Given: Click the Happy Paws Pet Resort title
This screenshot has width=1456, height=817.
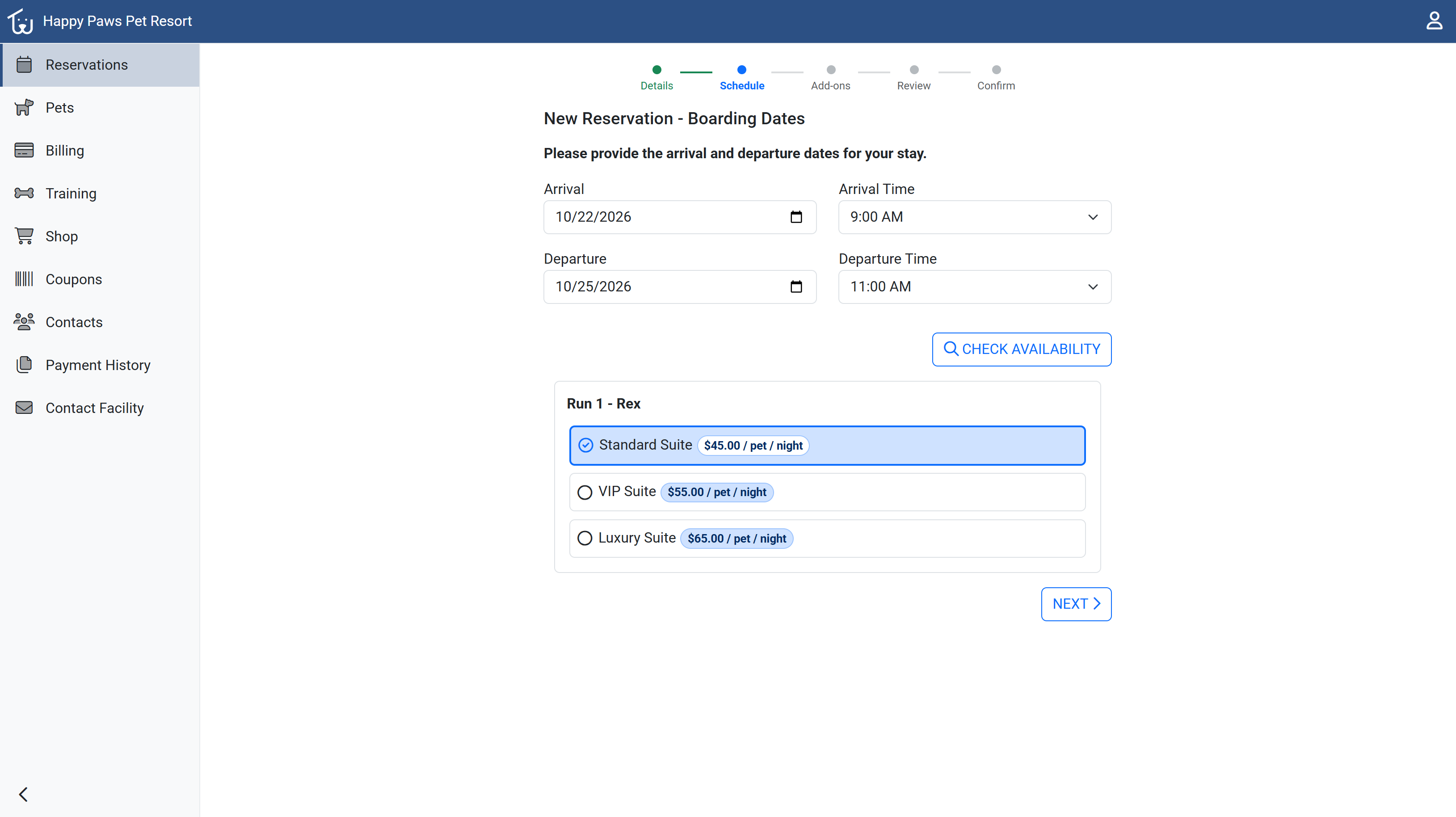Looking at the screenshot, I should [118, 21].
